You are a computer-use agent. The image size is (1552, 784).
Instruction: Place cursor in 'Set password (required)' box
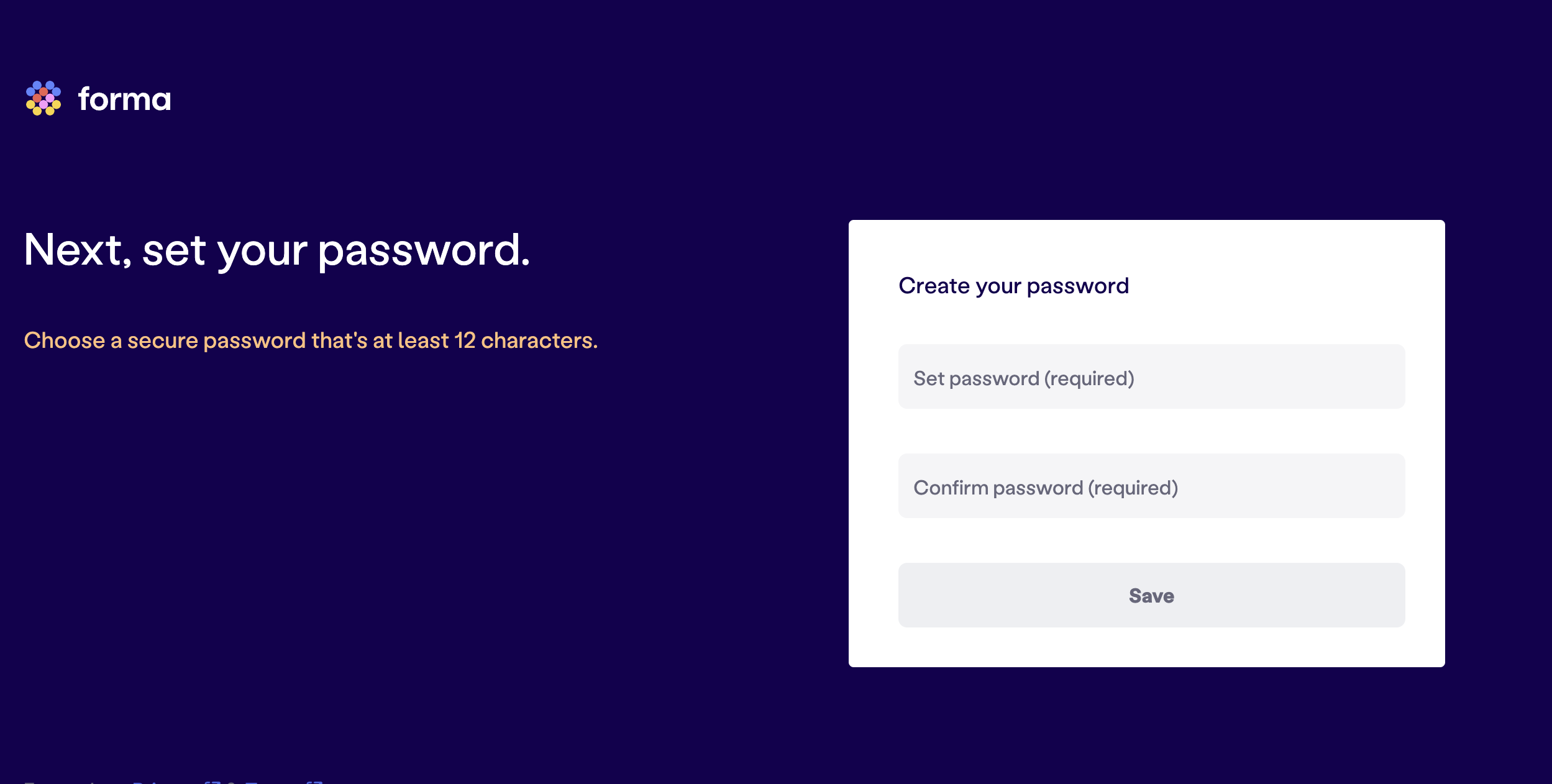coord(1151,376)
